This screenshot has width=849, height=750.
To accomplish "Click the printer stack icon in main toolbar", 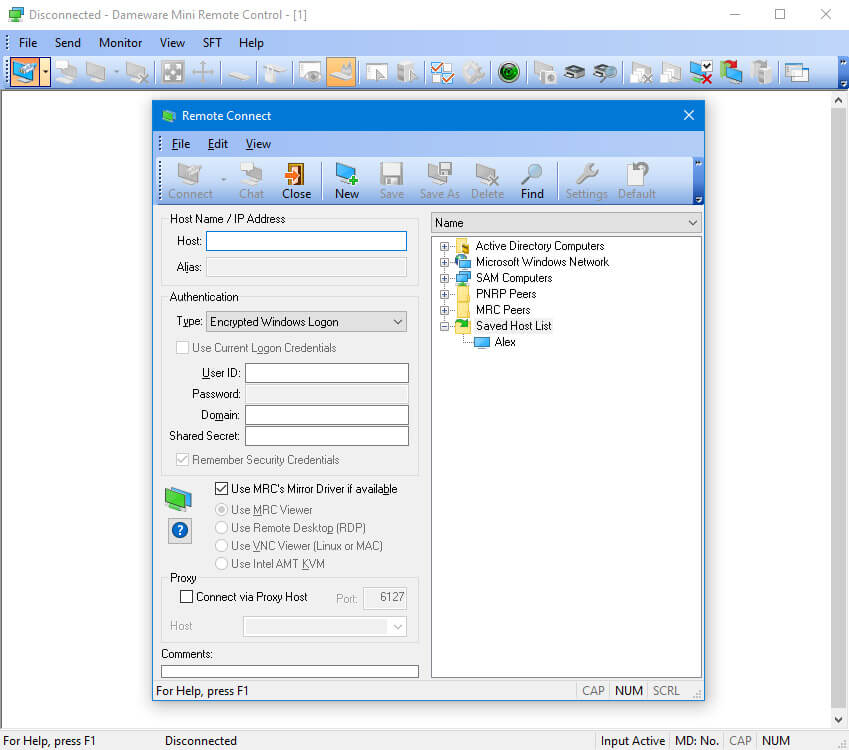I will click(x=574, y=72).
